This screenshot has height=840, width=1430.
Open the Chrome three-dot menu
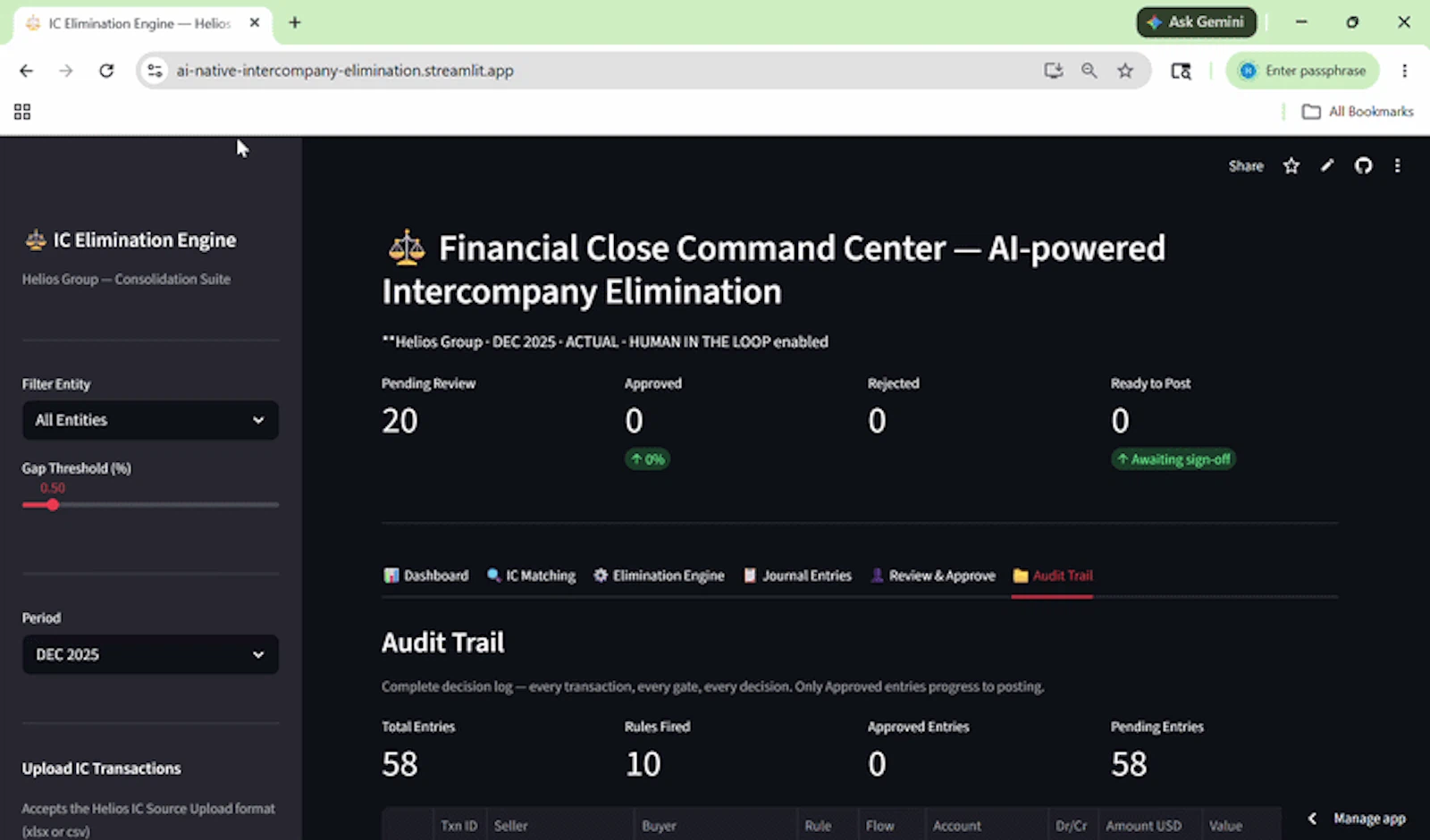1404,71
